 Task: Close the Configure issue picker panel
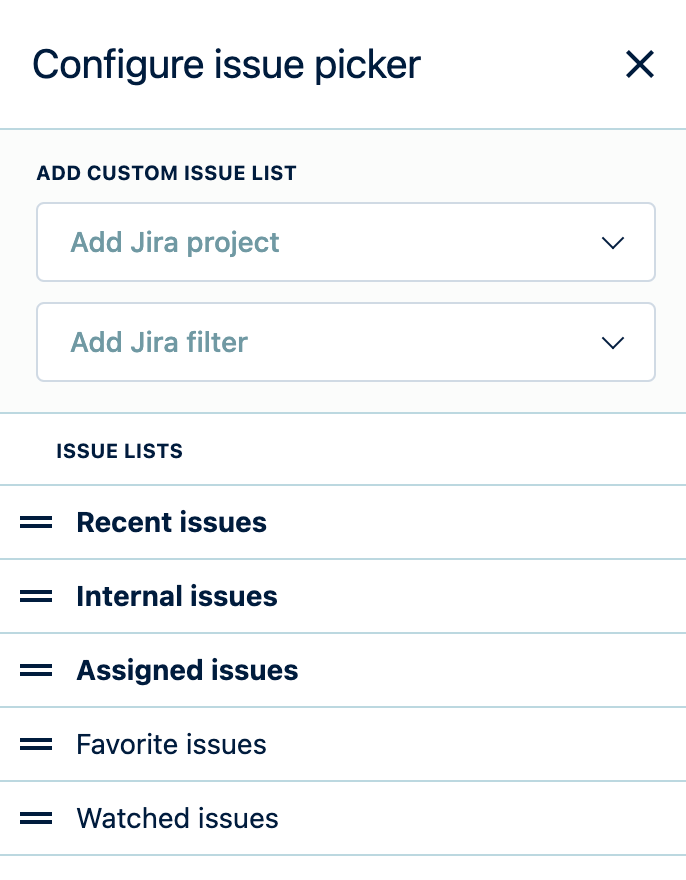(x=639, y=65)
